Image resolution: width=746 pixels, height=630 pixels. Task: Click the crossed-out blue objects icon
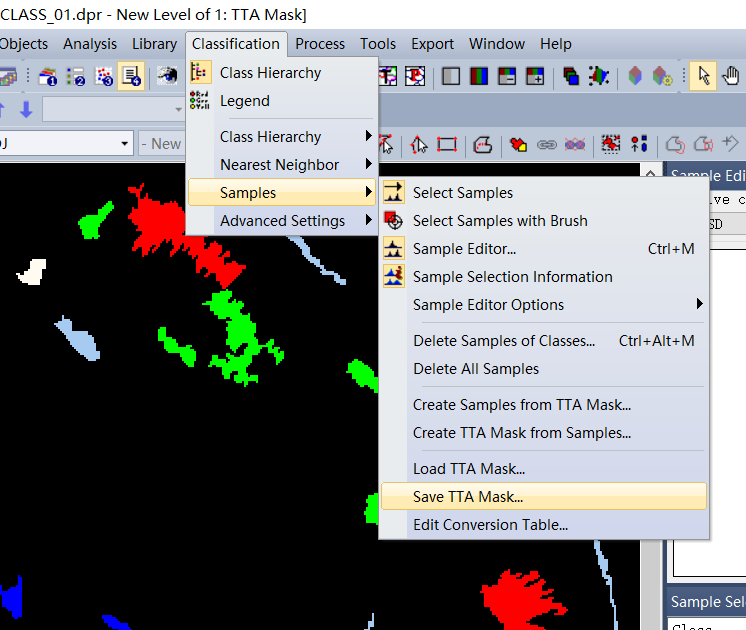tap(575, 144)
